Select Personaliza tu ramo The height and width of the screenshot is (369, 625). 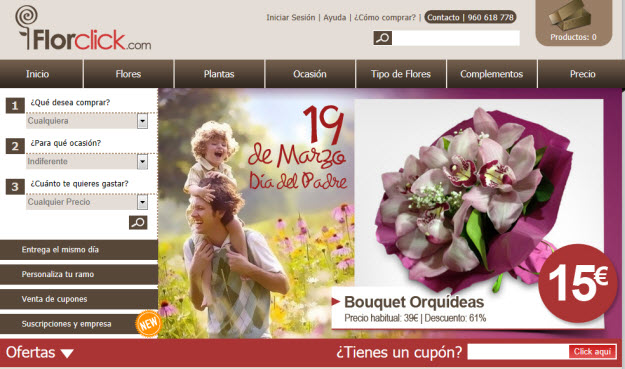79,275
